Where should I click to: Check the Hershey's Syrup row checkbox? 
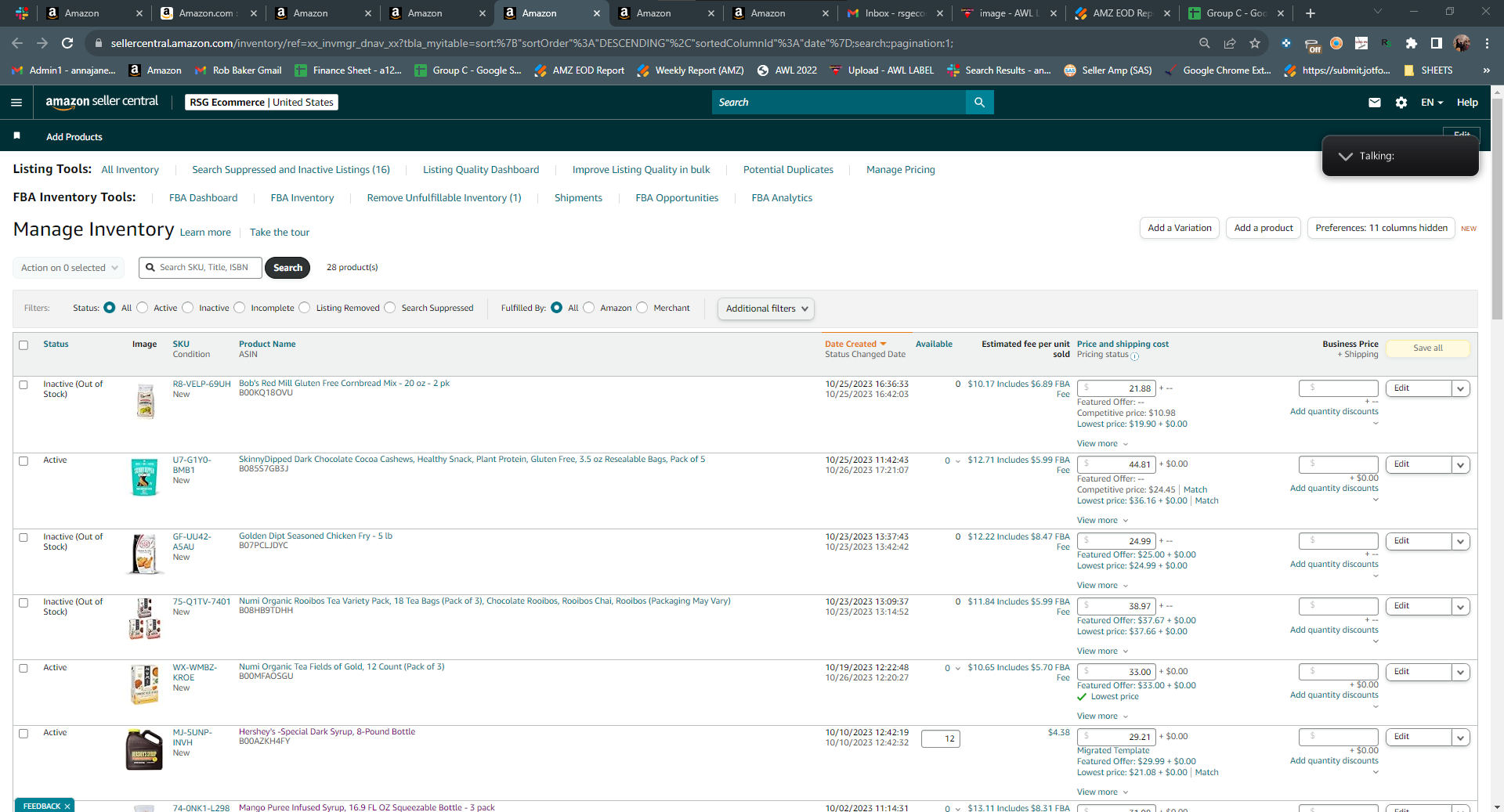(x=23, y=734)
